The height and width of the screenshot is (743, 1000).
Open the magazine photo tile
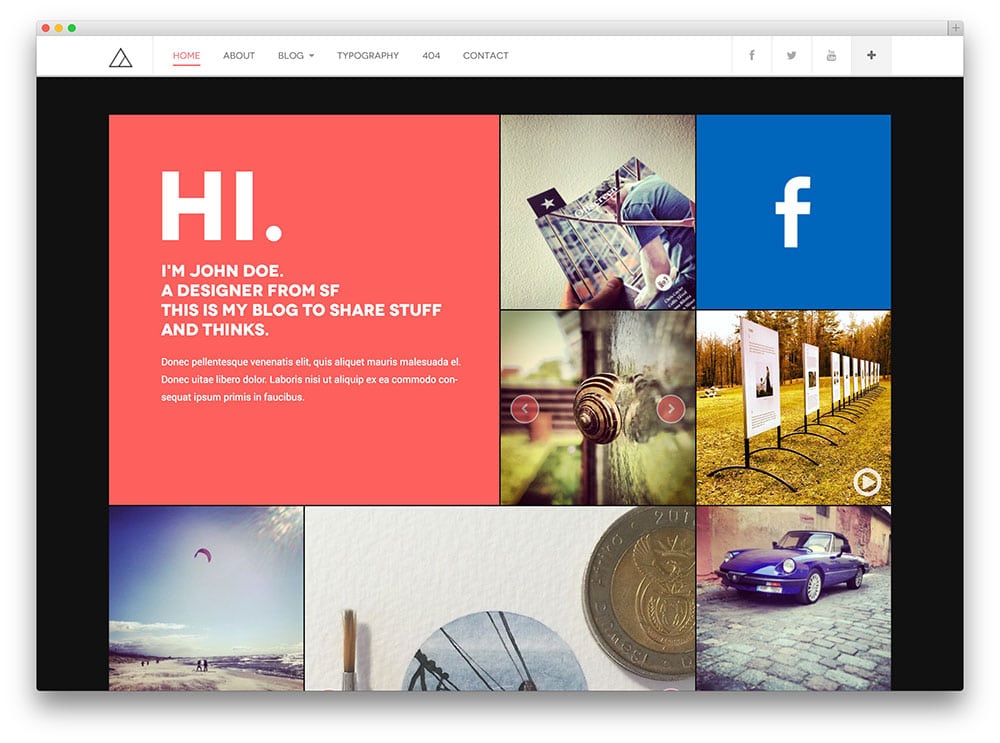point(598,212)
